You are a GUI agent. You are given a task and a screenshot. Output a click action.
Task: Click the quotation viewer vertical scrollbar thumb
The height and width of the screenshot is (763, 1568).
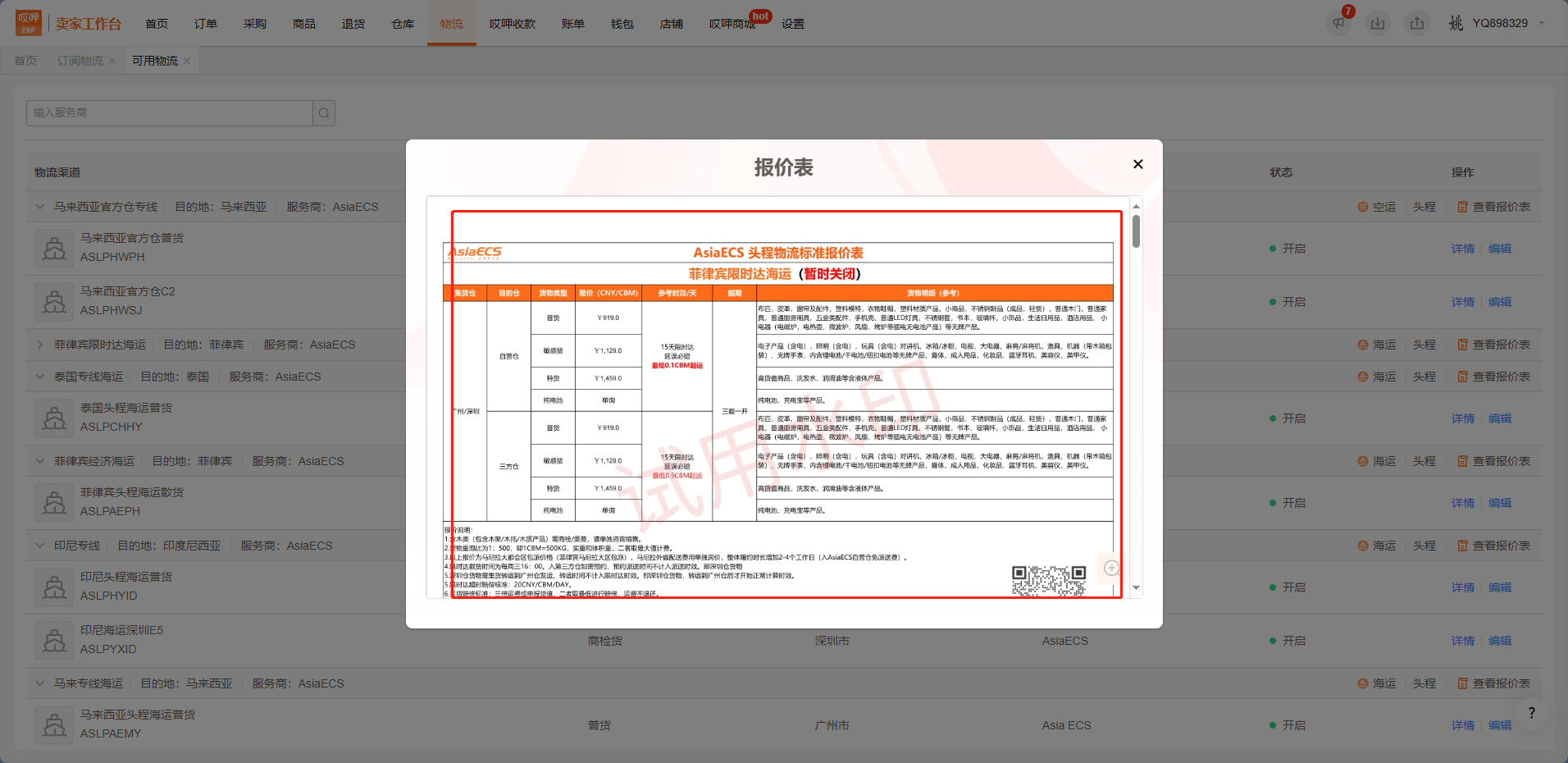click(1136, 231)
